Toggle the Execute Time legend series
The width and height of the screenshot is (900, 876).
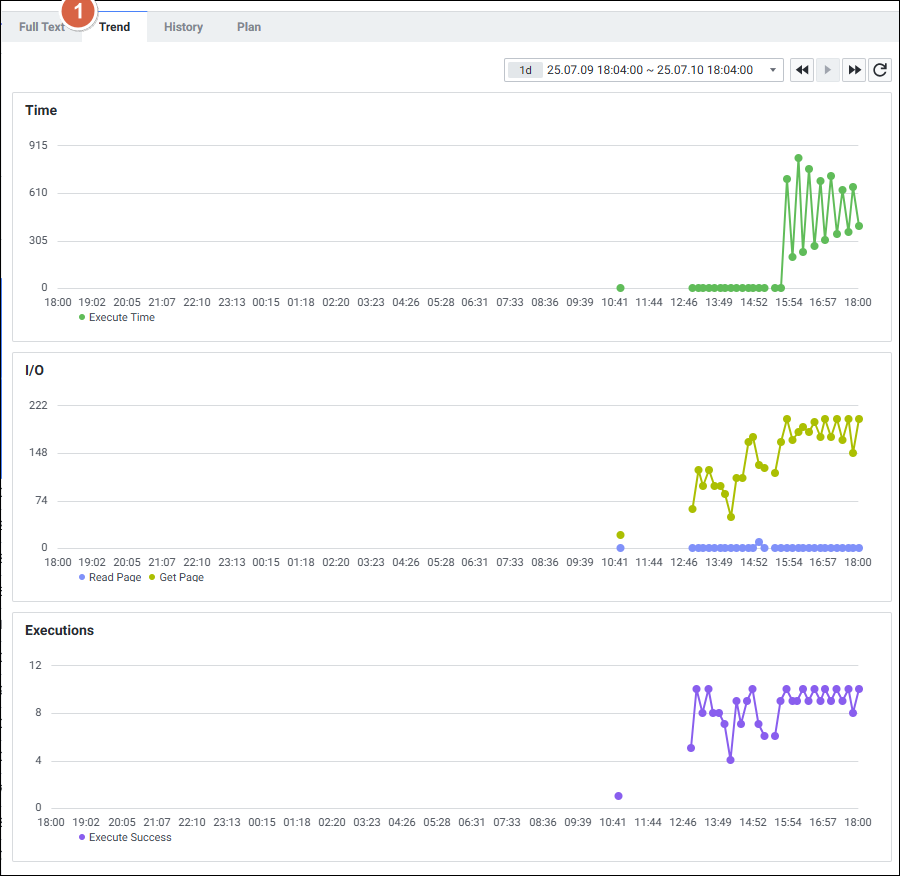[116, 317]
